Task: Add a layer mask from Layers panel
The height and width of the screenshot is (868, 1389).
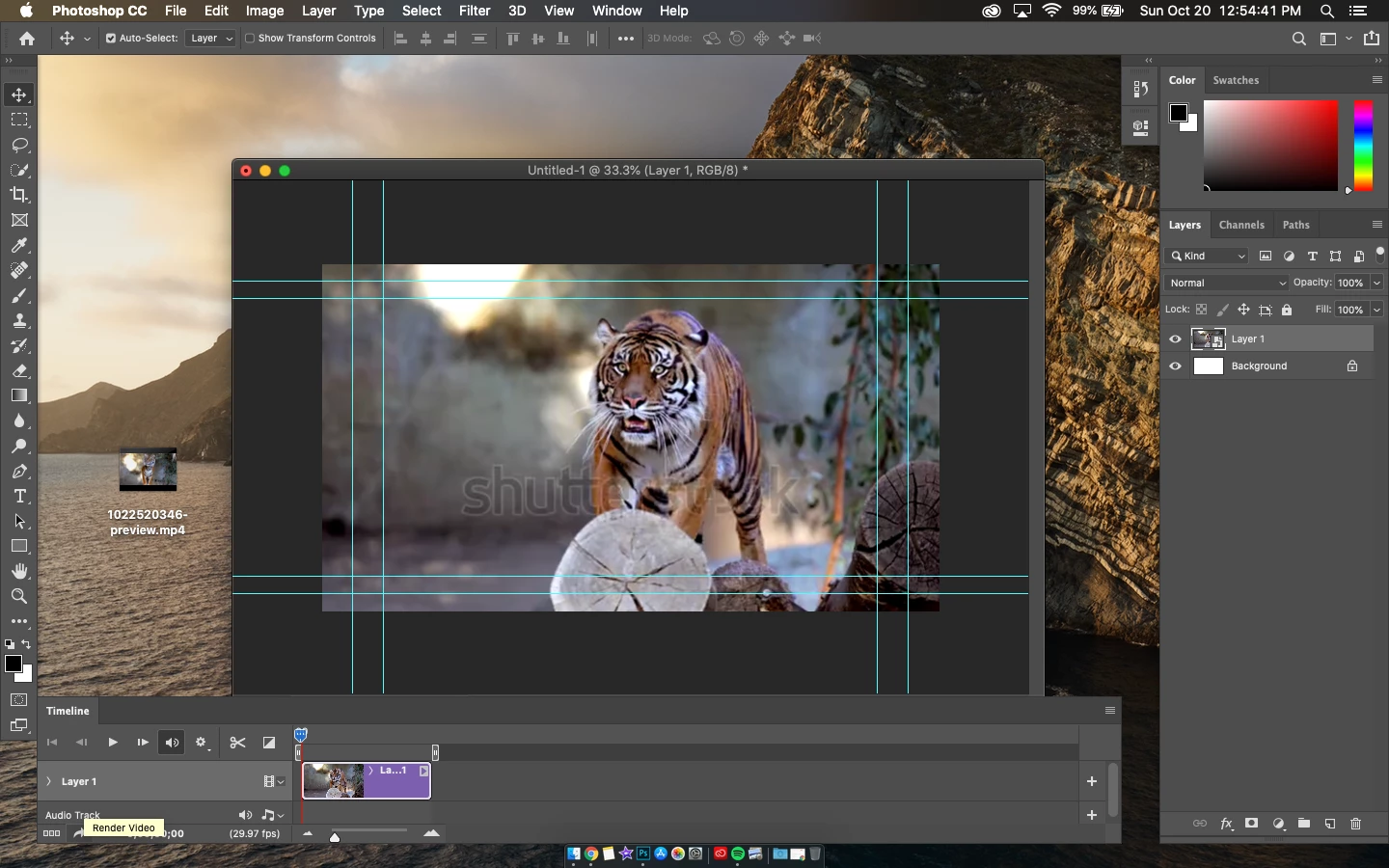Action: (1251, 824)
